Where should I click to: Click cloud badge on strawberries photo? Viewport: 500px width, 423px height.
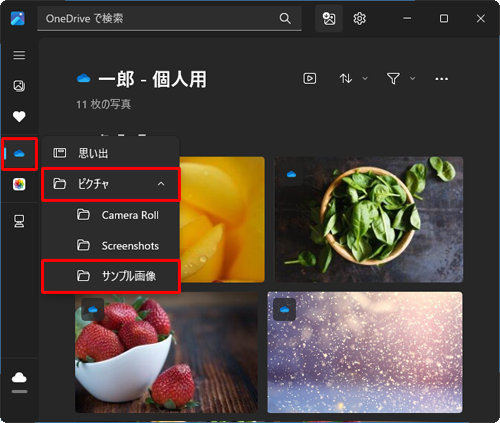point(93,310)
